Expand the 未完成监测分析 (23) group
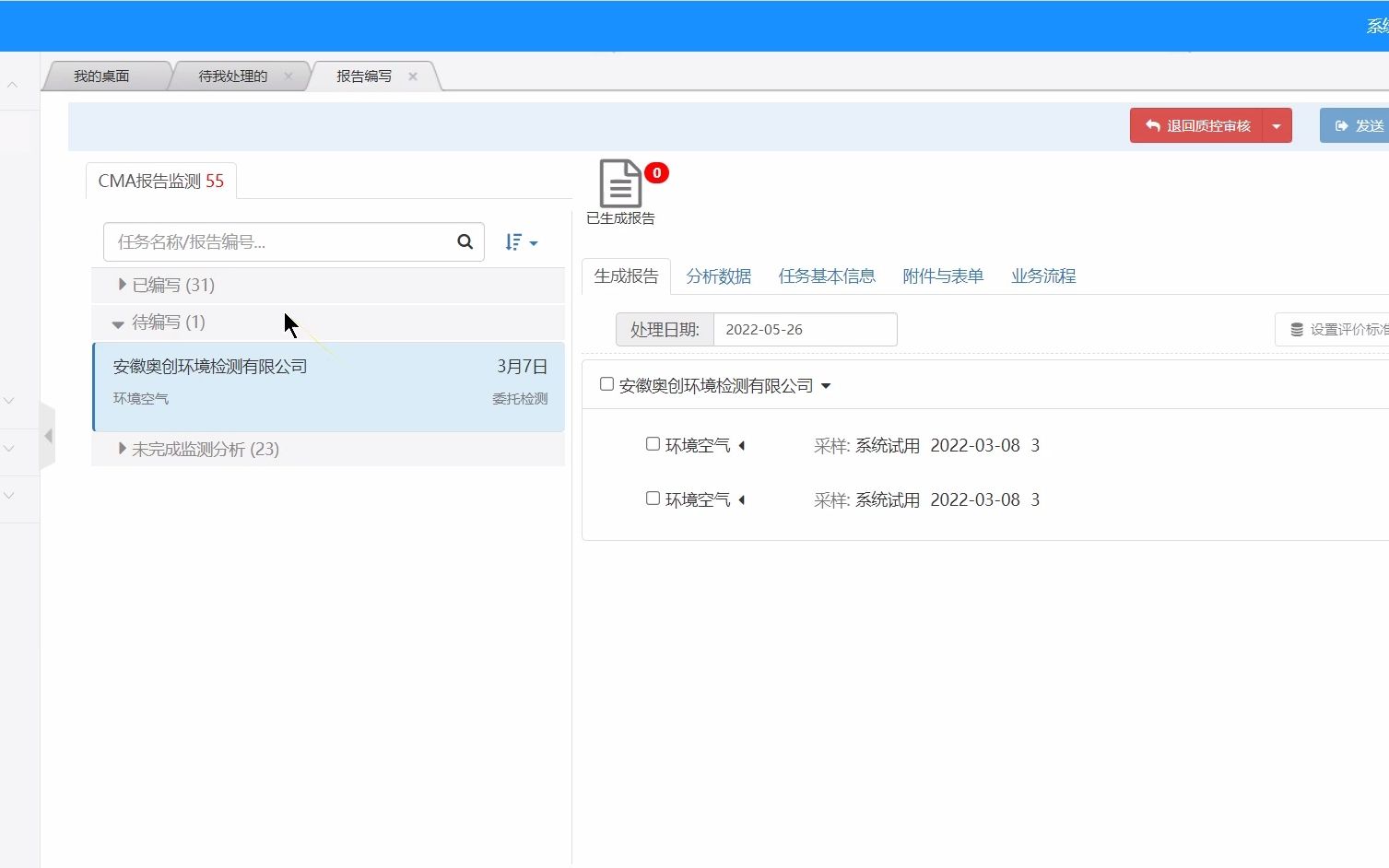Image resolution: width=1389 pixels, height=868 pixels. 328,449
